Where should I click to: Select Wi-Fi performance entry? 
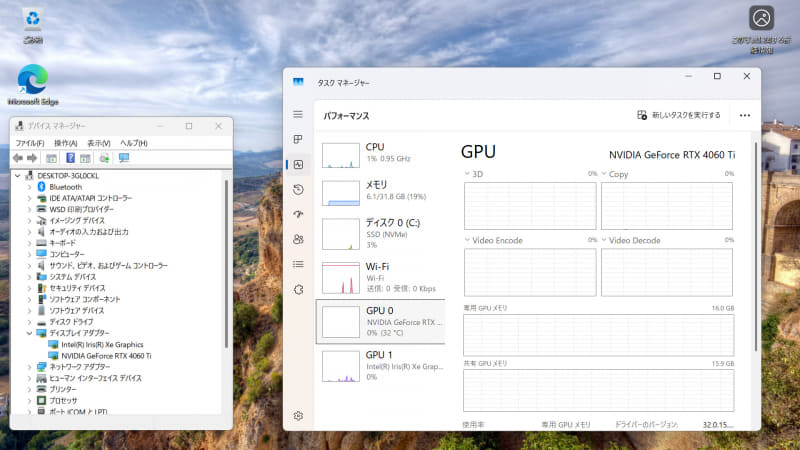[381, 277]
